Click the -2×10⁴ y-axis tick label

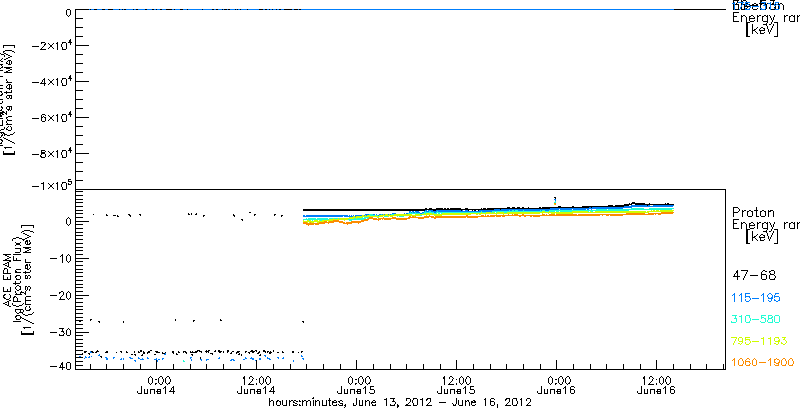point(51,46)
